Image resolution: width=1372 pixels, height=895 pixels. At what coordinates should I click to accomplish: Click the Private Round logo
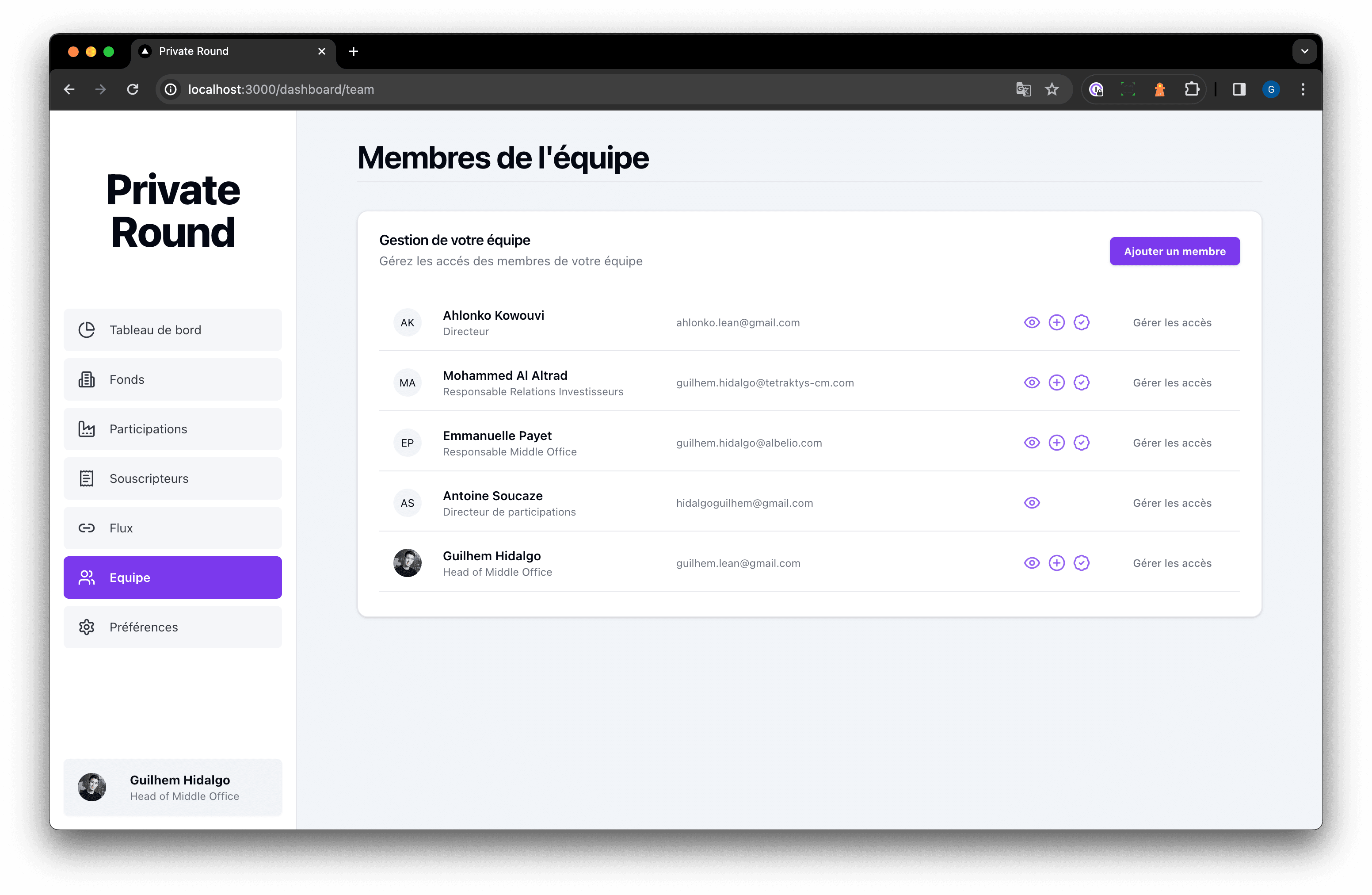pyautogui.click(x=173, y=211)
